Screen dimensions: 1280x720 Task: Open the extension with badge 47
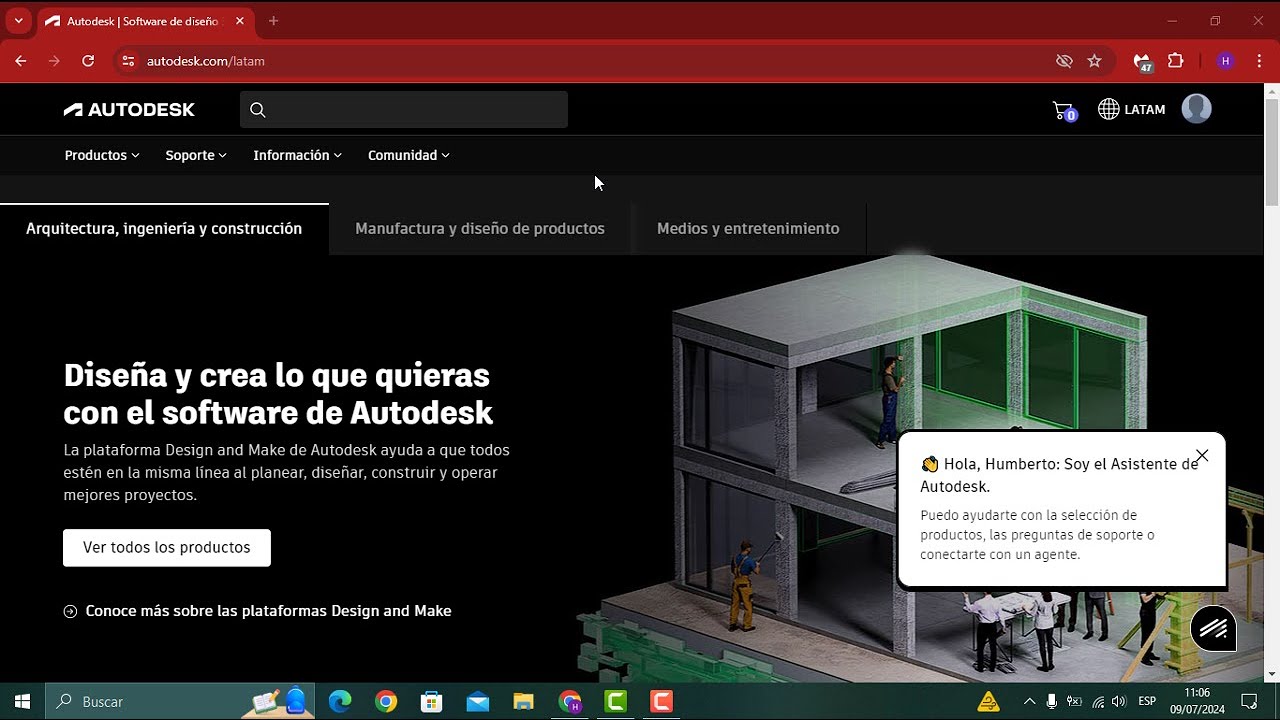[x=1143, y=62]
